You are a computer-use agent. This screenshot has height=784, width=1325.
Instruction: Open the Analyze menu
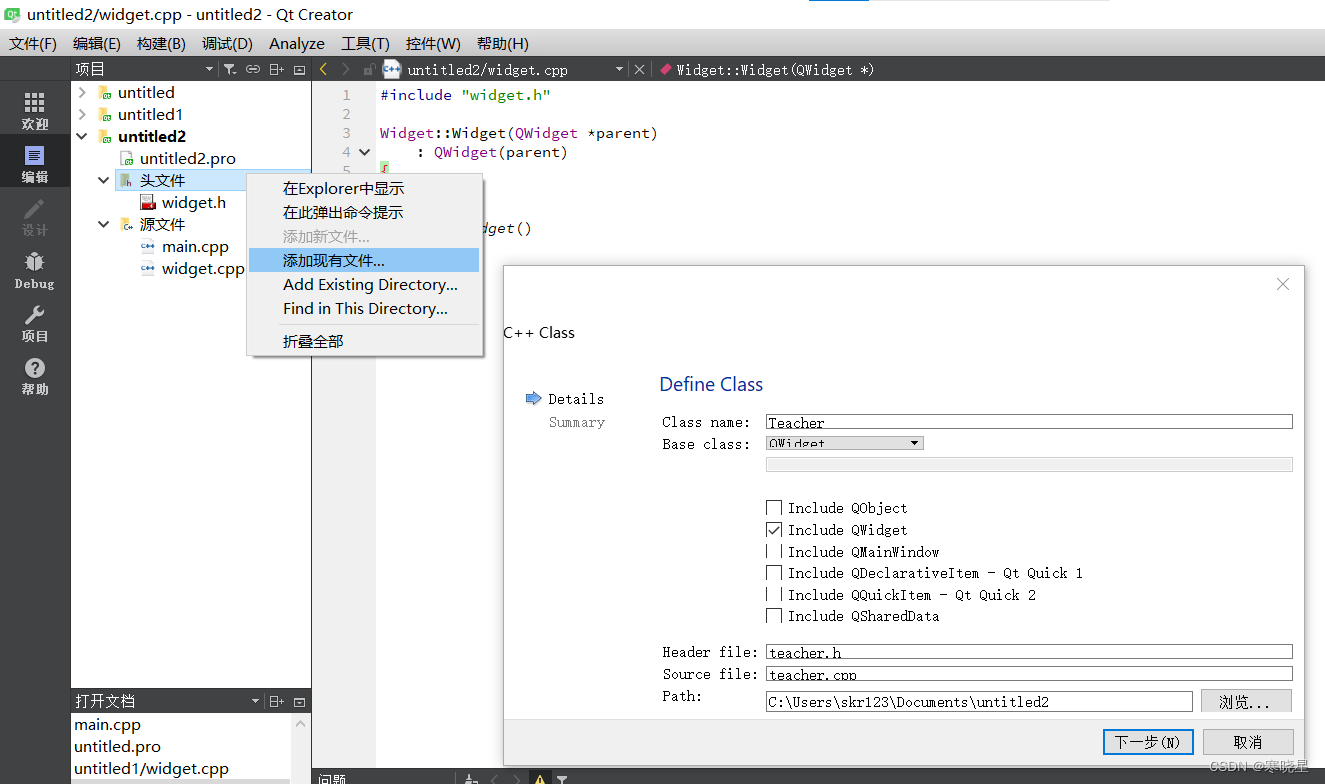pyautogui.click(x=297, y=43)
